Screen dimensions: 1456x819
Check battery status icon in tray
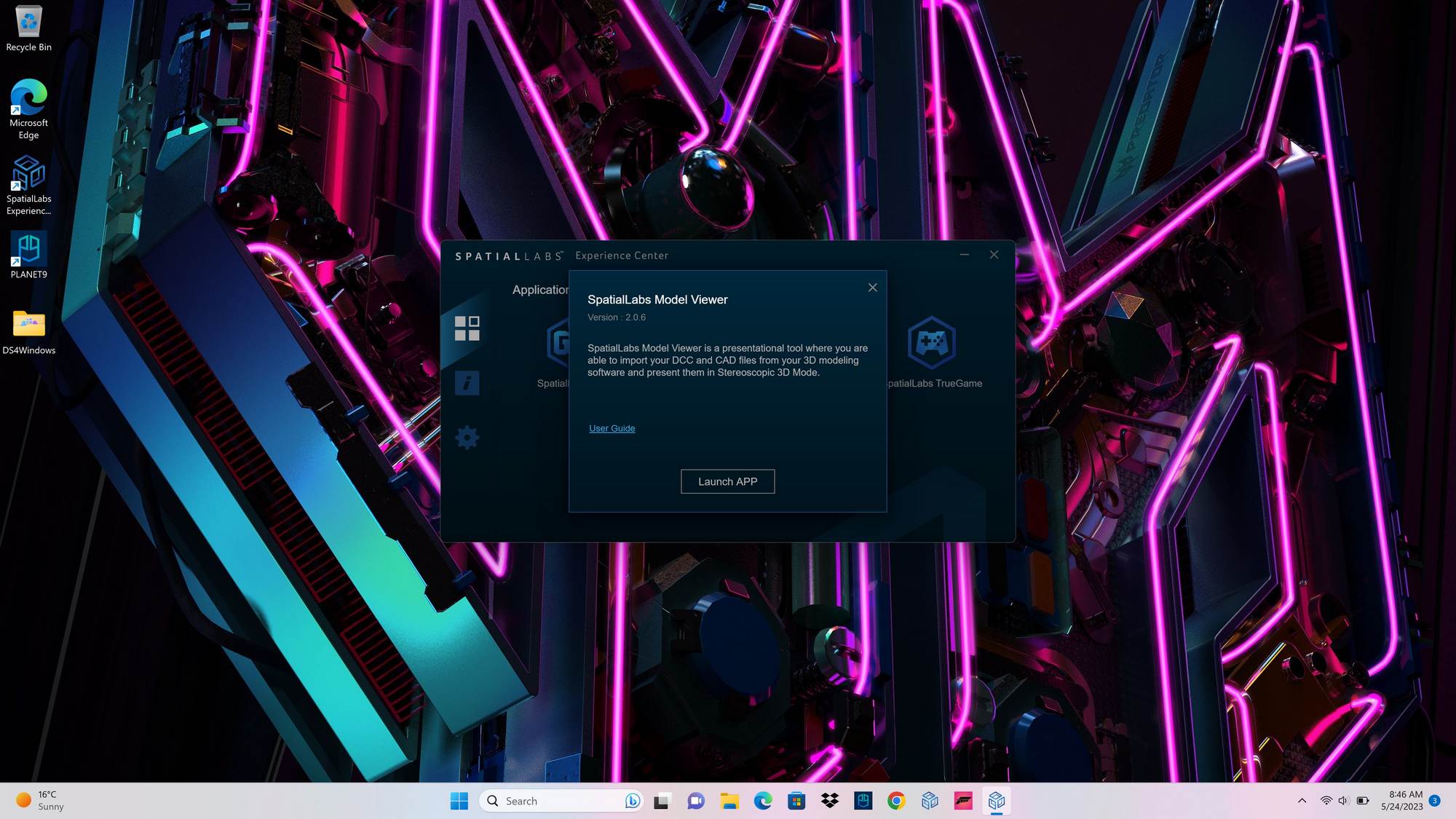coord(1363,801)
